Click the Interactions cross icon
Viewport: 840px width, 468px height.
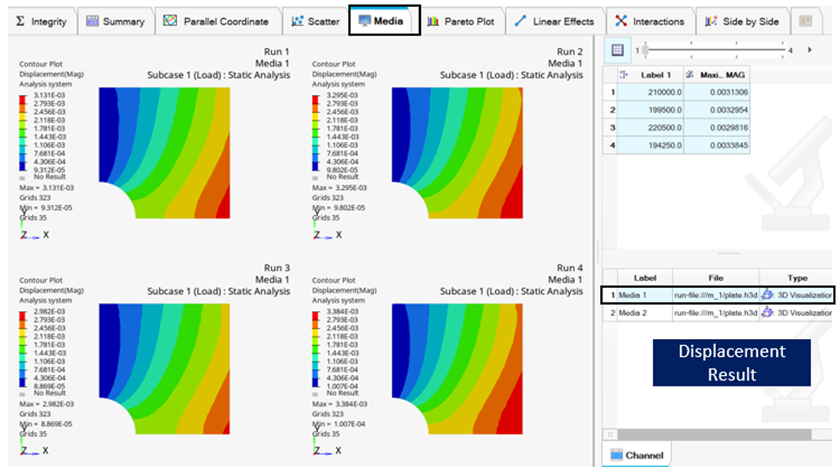621,21
